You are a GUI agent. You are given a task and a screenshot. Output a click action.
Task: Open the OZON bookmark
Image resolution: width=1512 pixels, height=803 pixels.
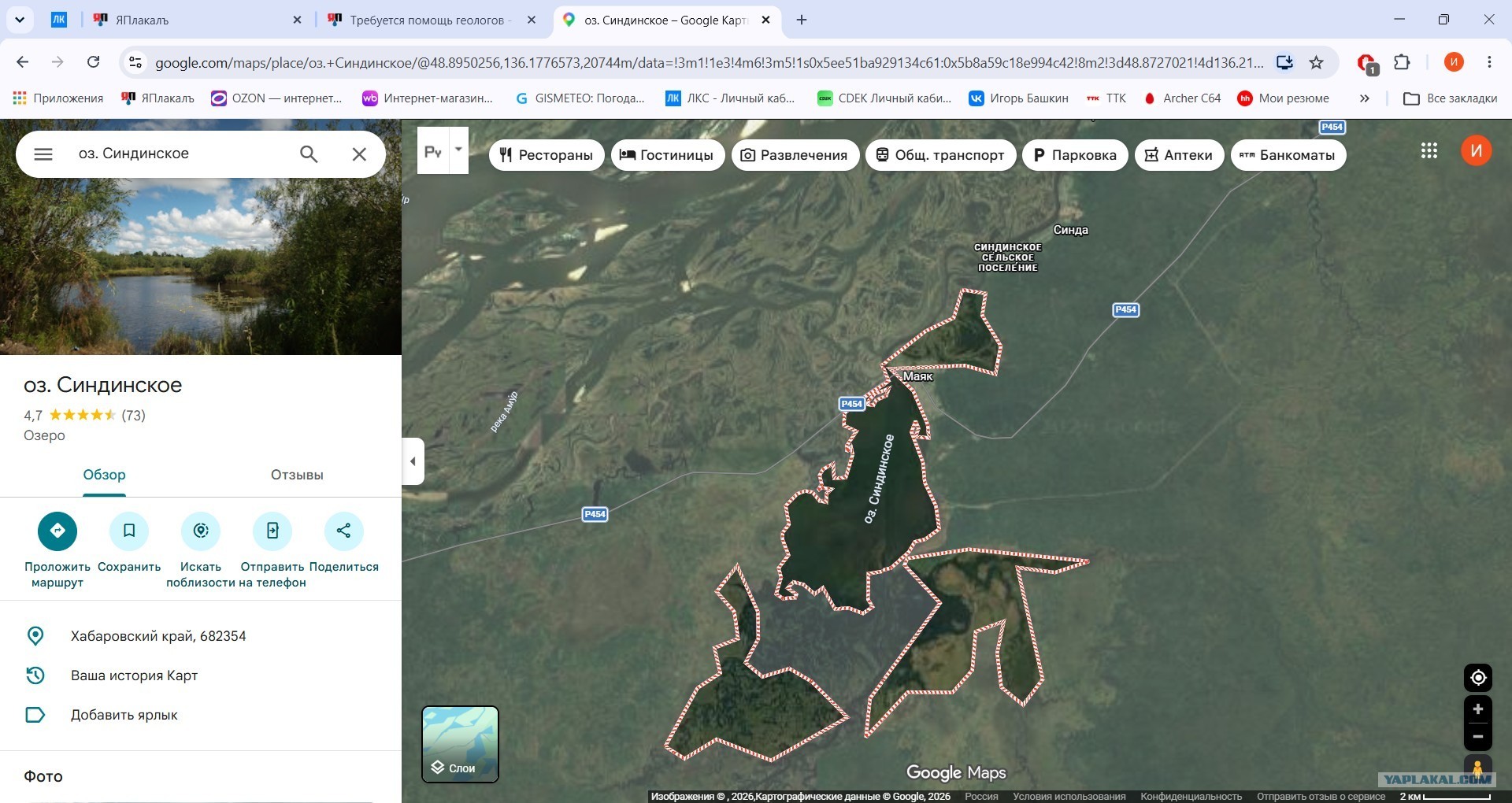tap(276, 98)
